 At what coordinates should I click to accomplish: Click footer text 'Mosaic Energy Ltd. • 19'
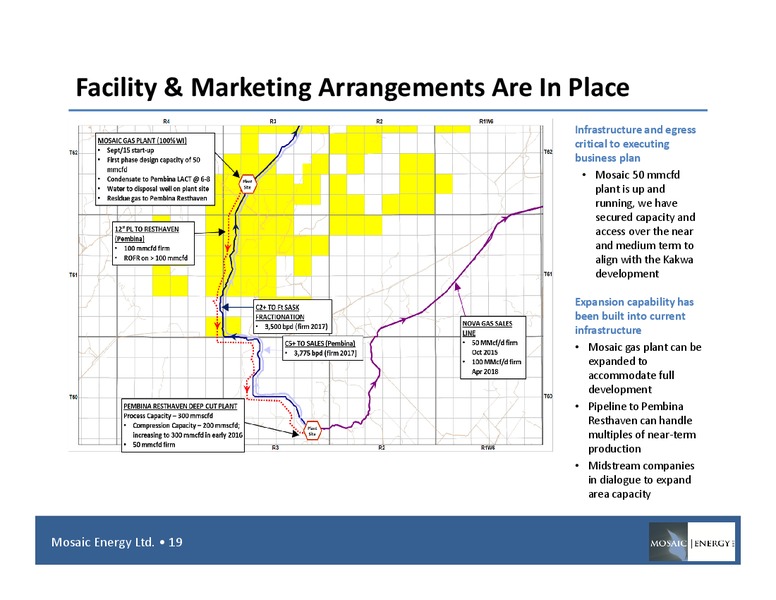point(117,542)
